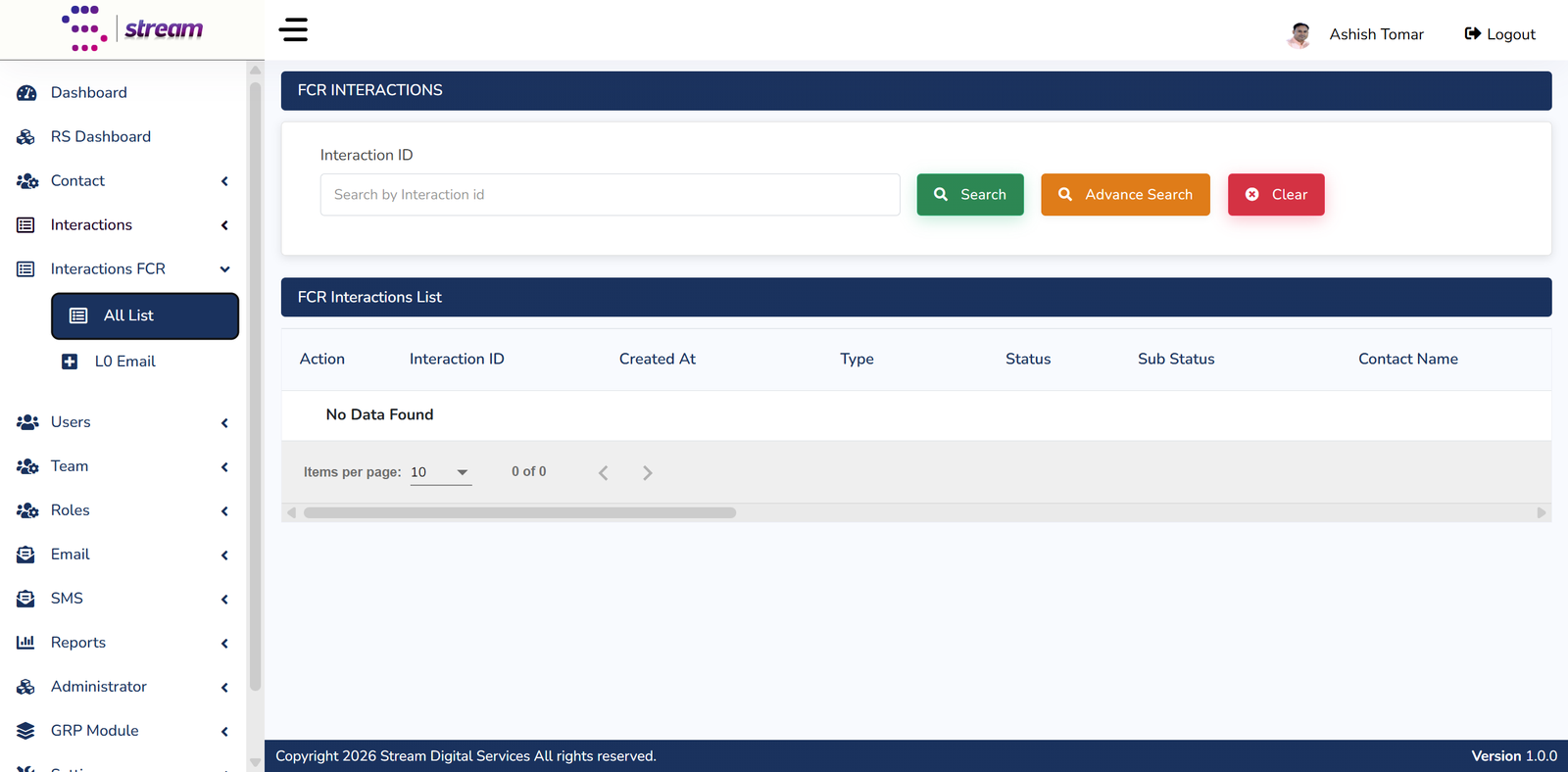
Task: Click the Action column header
Action: click(322, 360)
